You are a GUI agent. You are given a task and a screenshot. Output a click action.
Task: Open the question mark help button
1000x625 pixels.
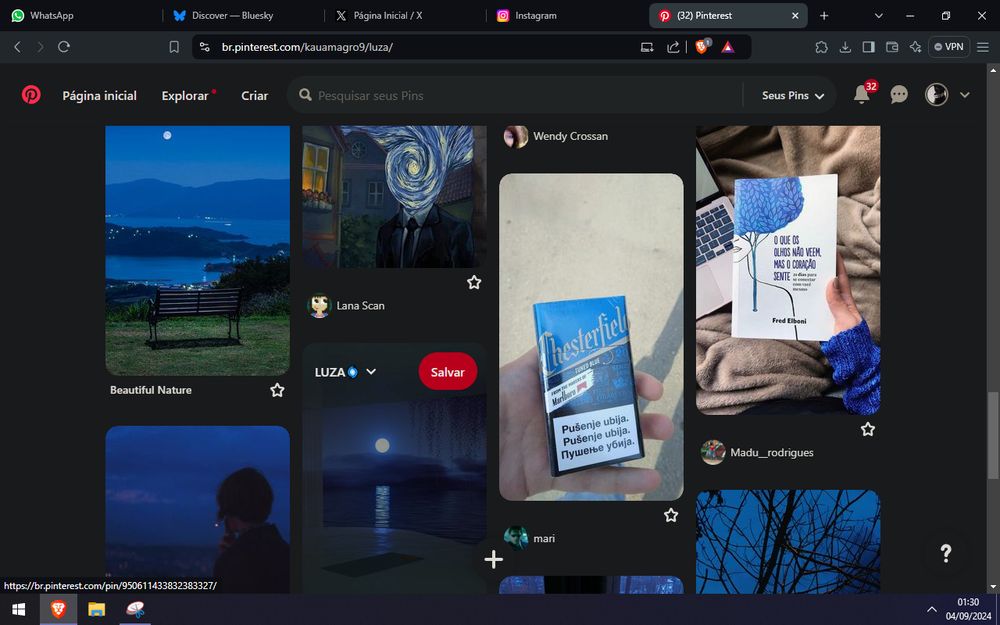click(x=946, y=553)
